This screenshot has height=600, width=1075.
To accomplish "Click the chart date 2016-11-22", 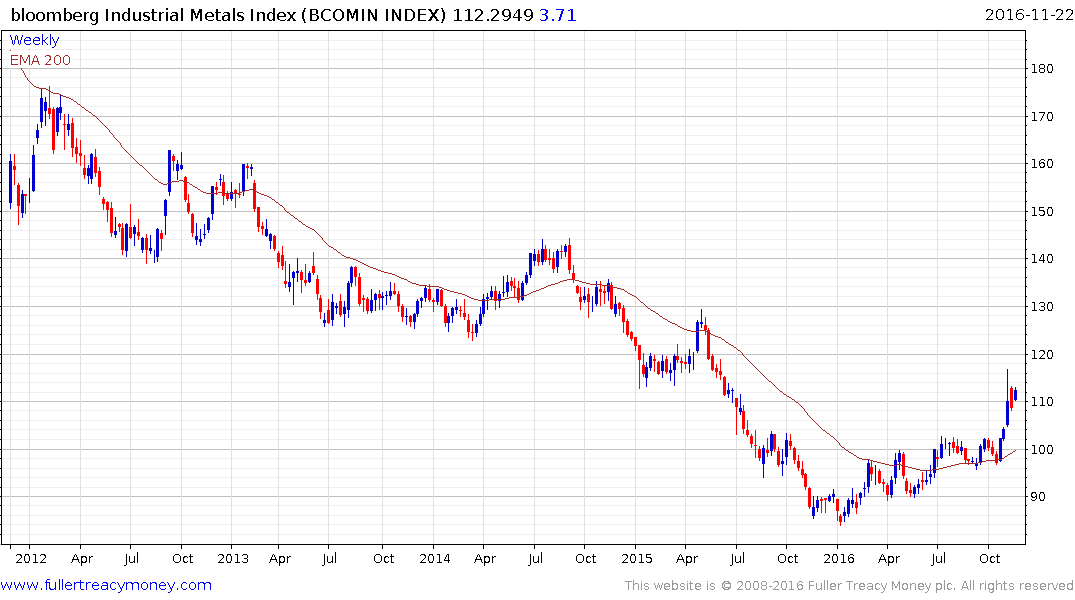I will coord(1028,15).
